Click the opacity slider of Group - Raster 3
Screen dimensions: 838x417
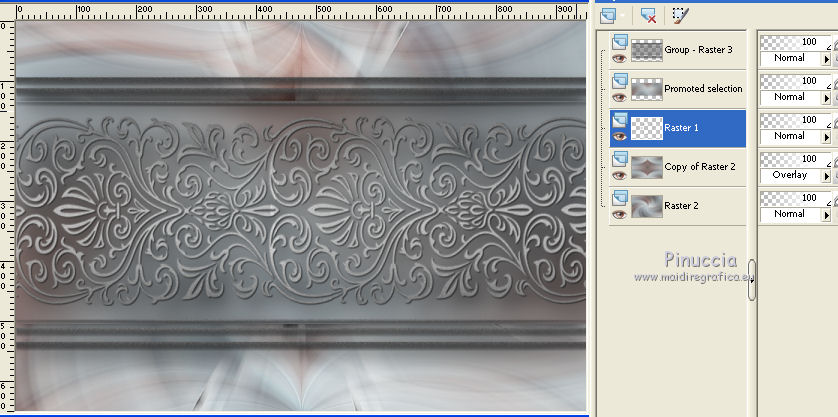point(795,42)
